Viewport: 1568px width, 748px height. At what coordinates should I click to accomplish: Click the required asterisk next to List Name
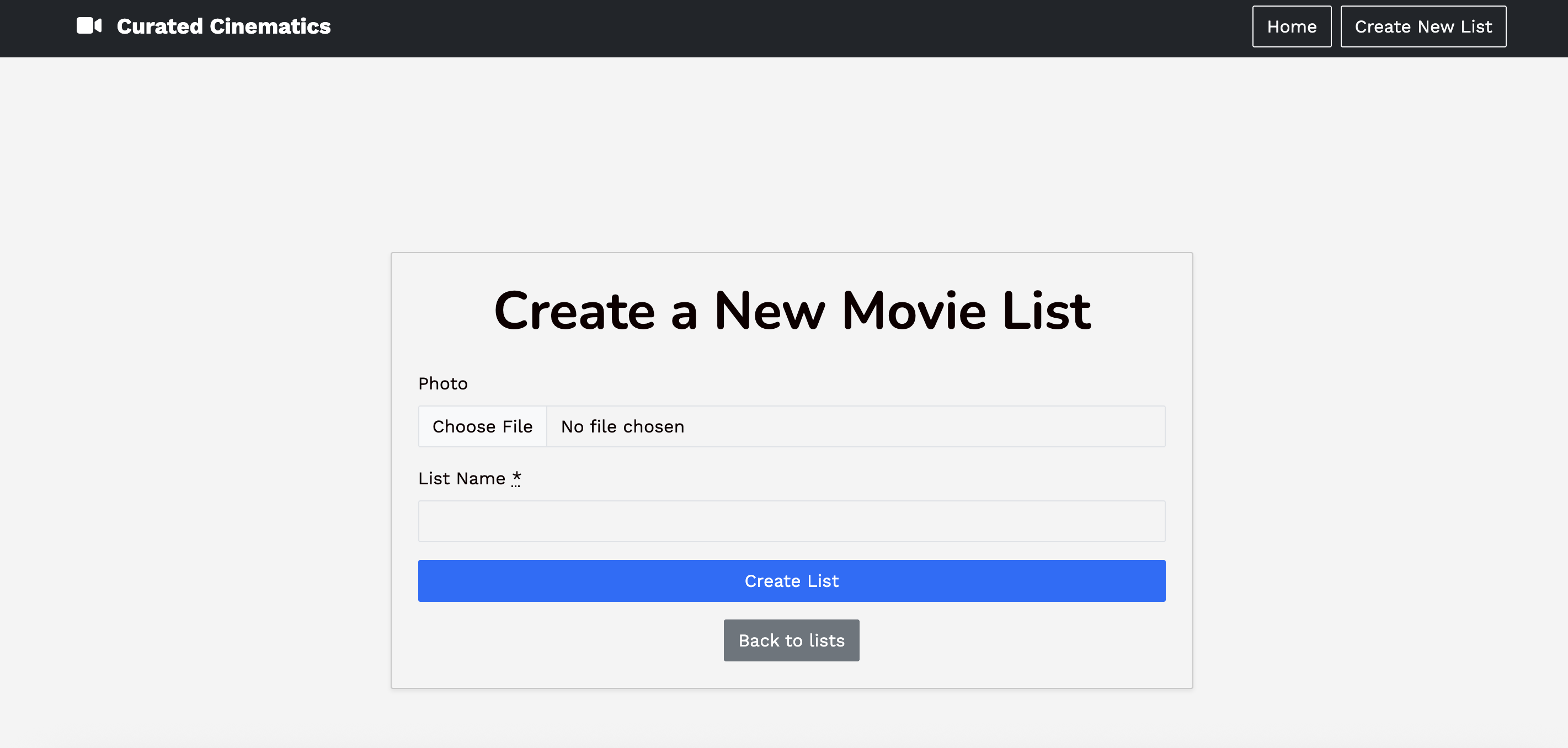515,478
